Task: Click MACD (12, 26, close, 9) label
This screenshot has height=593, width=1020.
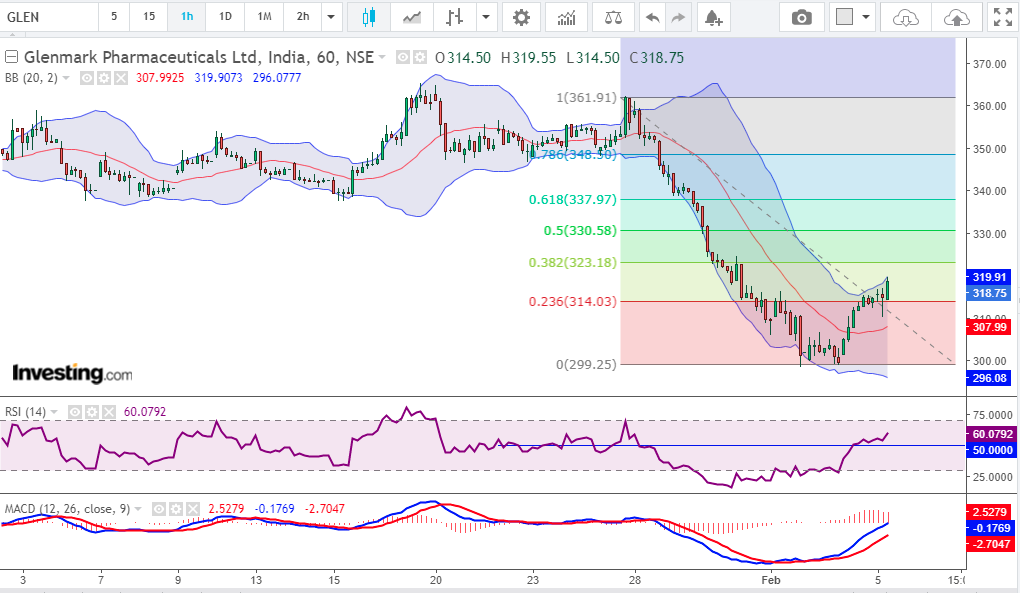Action: pos(68,508)
